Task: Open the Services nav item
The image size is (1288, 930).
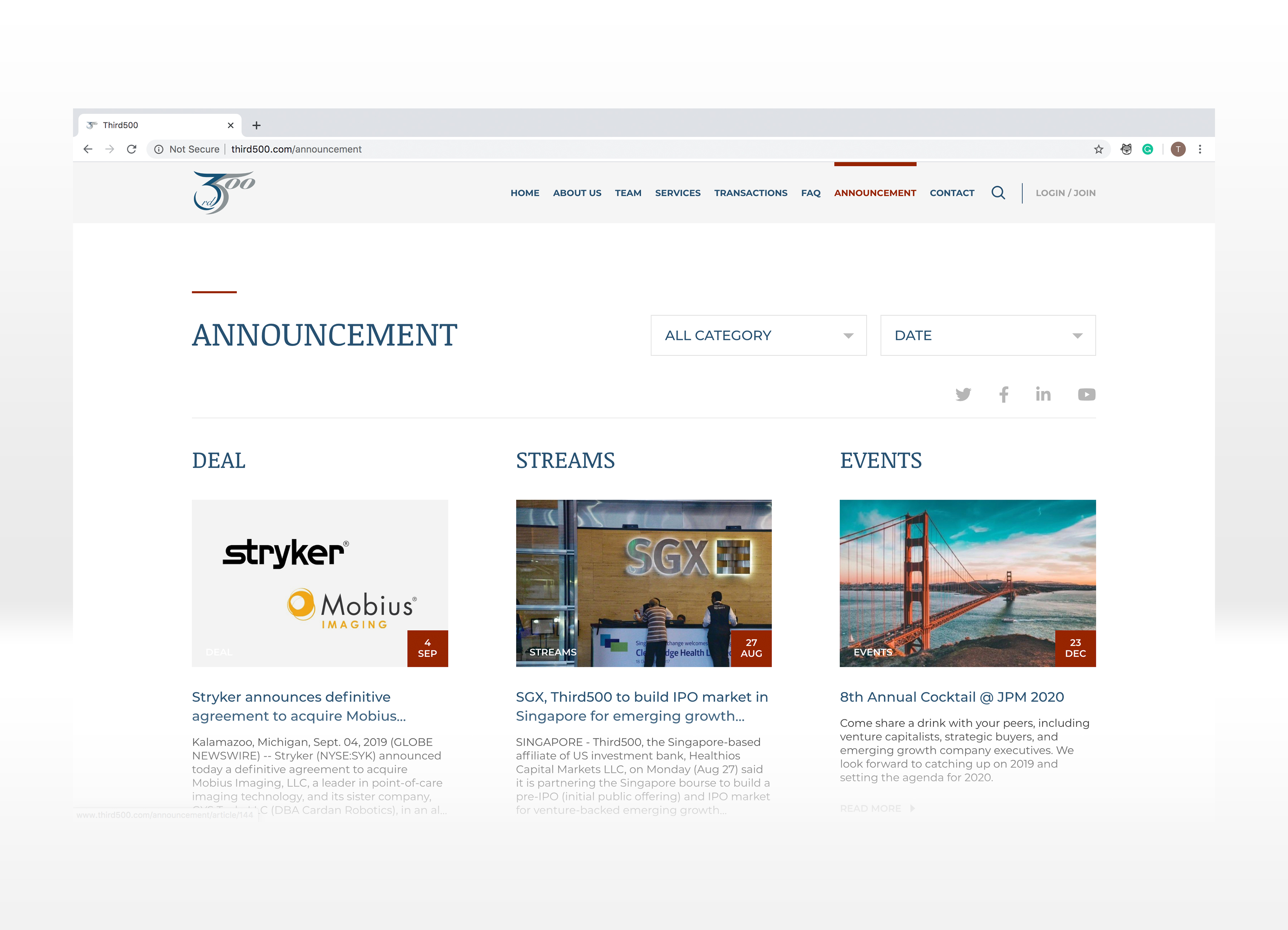Action: [678, 193]
